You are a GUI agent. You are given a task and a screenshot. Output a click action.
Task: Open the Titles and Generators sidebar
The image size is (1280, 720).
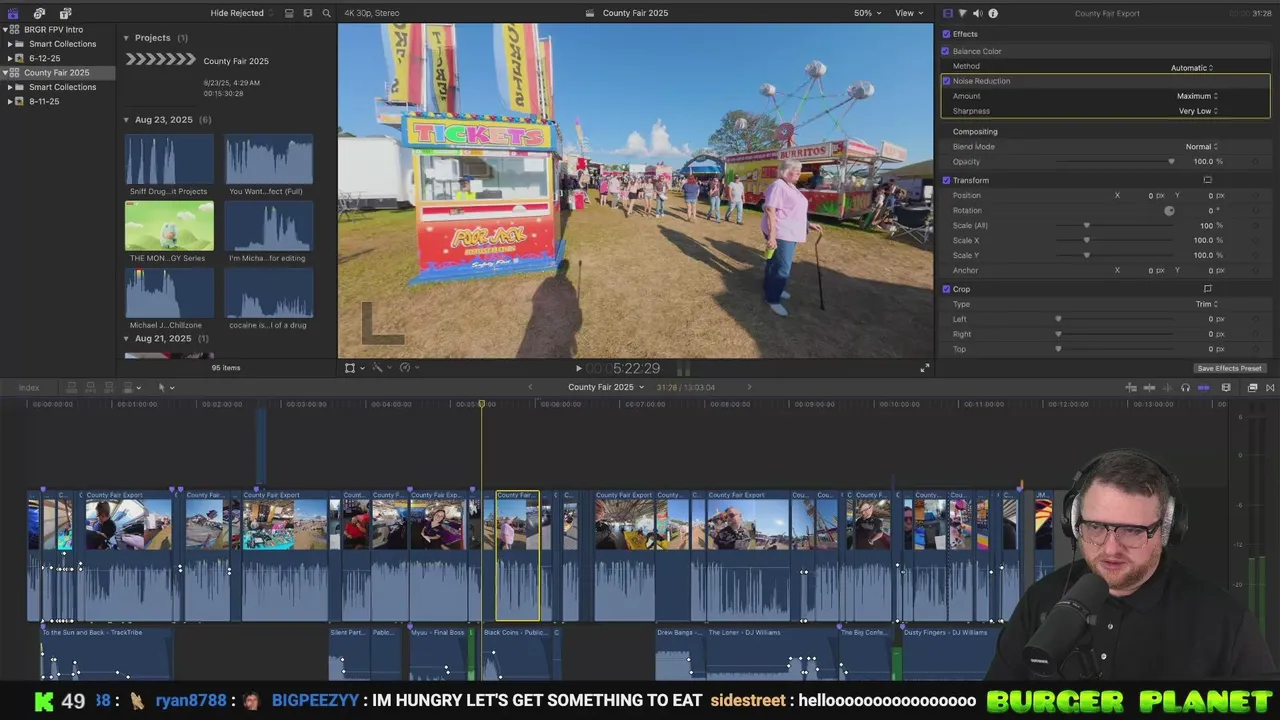(65, 13)
